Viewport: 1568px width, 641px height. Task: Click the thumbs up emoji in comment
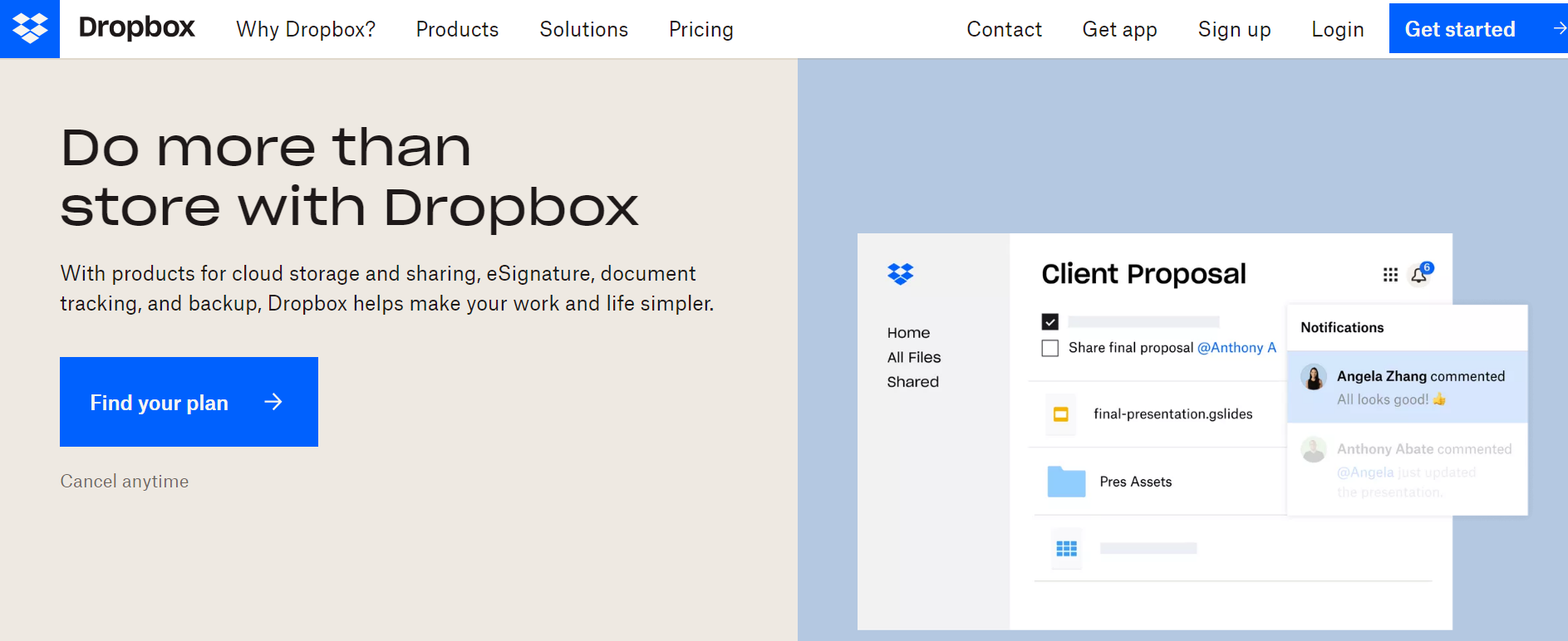pos(1439,399)
